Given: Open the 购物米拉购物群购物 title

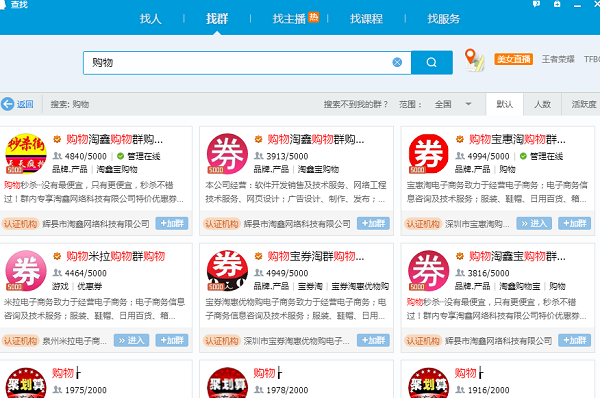Looking at the screenshot, I should (x=116, y=256).
